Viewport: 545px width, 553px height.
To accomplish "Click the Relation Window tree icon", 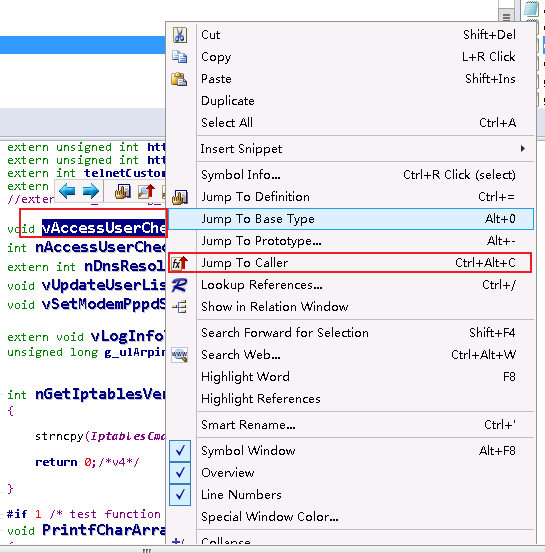I will pos(180,307).
